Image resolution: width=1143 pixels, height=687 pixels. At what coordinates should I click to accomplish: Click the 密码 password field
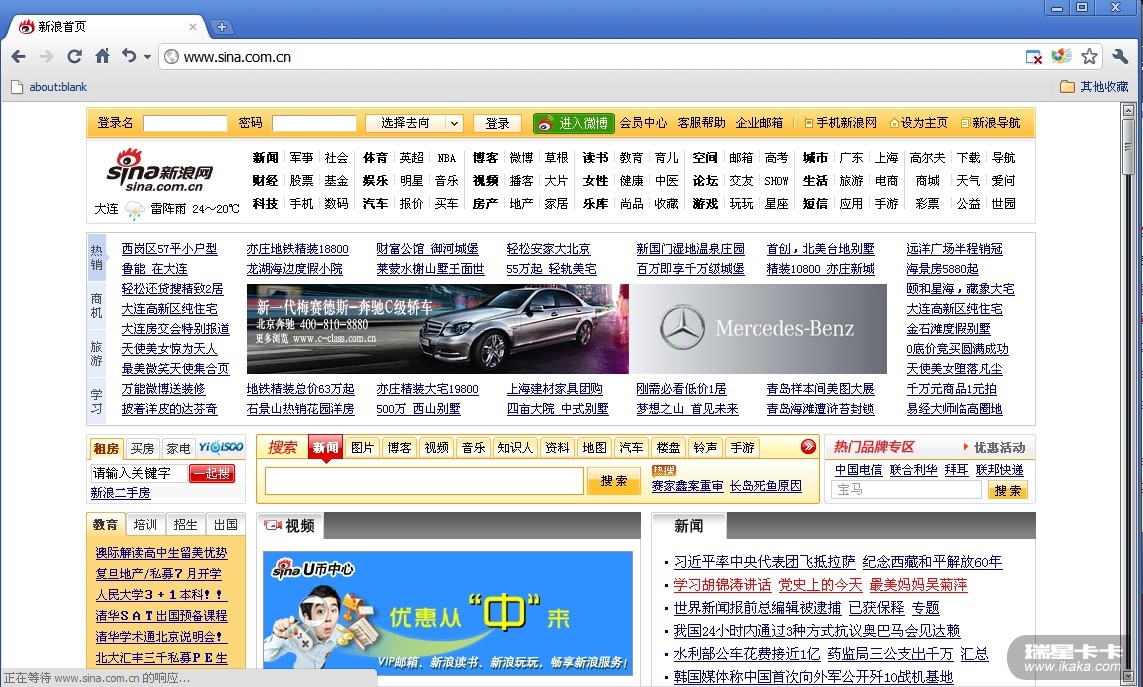(x=314, y=123)
